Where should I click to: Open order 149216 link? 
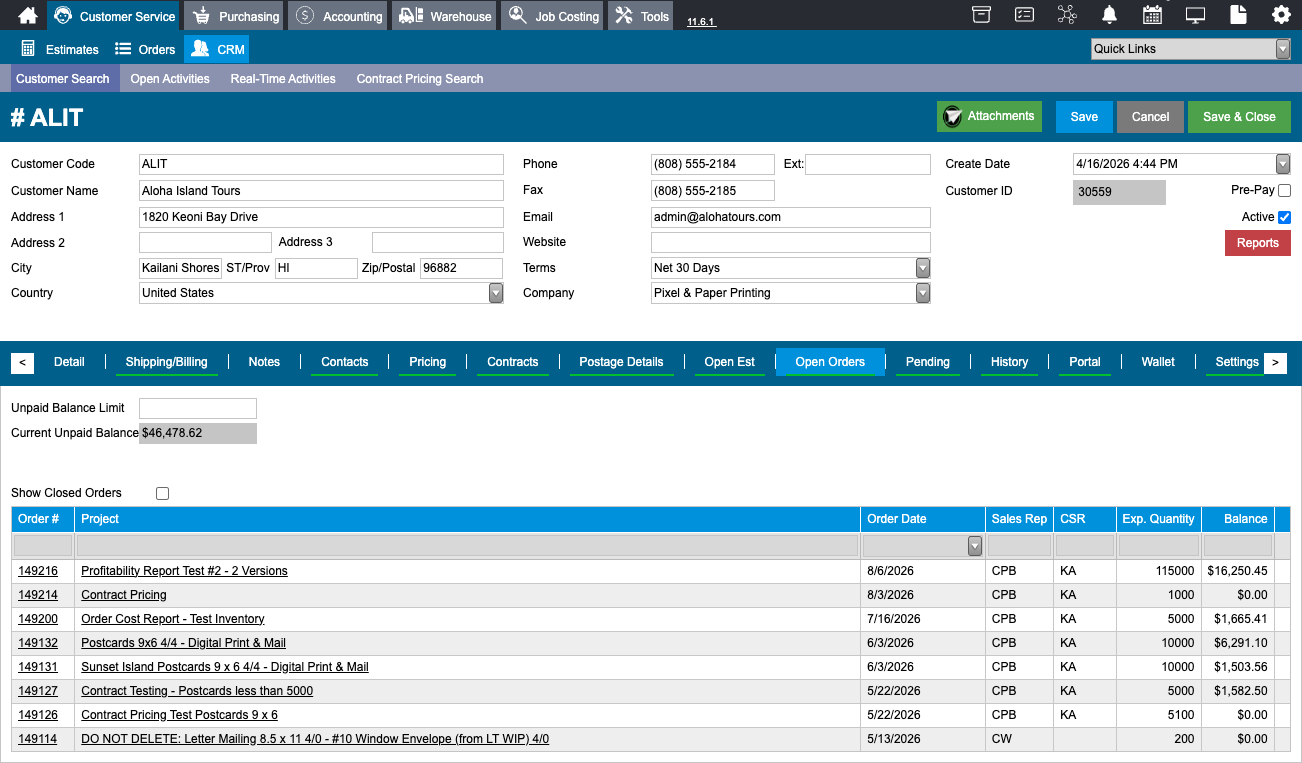(x=38, y=571)
